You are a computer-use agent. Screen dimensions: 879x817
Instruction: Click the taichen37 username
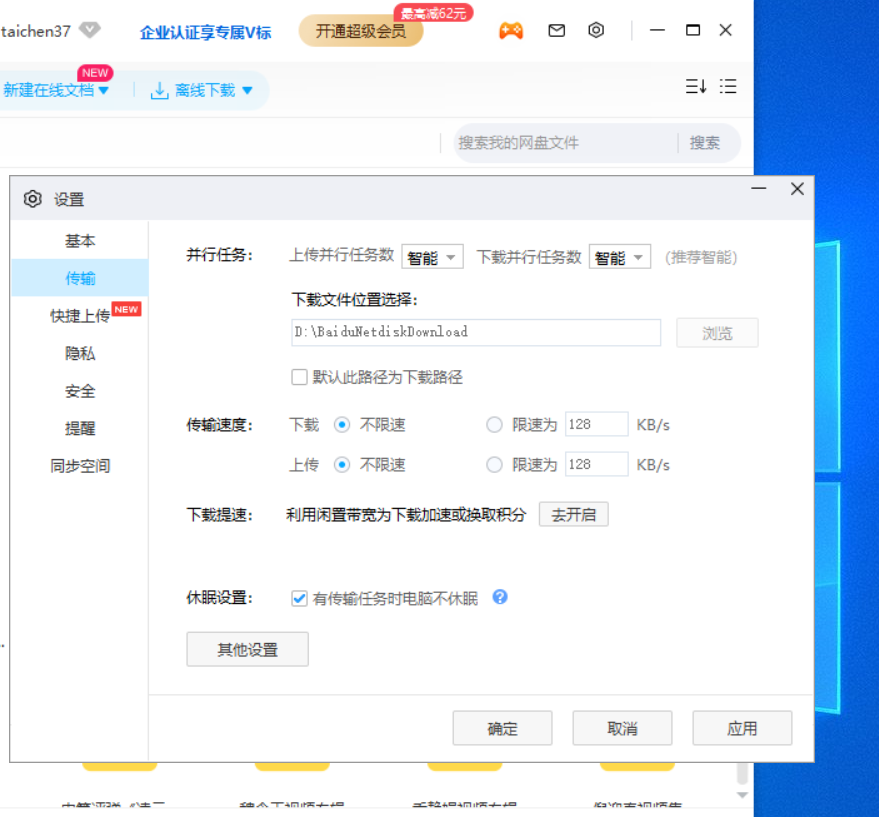[x=35, y=31]
